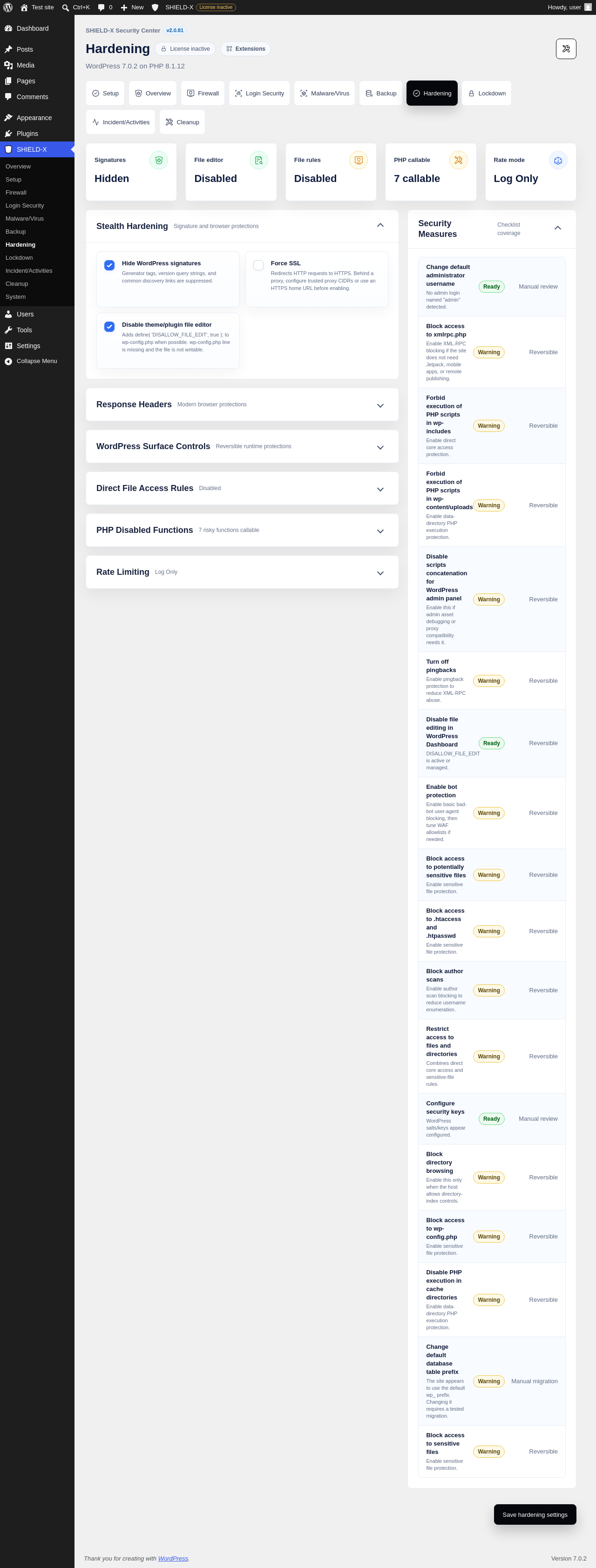Uncheck Hide WordPress signatures
Viewport: 596px width, 1568px height.
tap(109, 265)
